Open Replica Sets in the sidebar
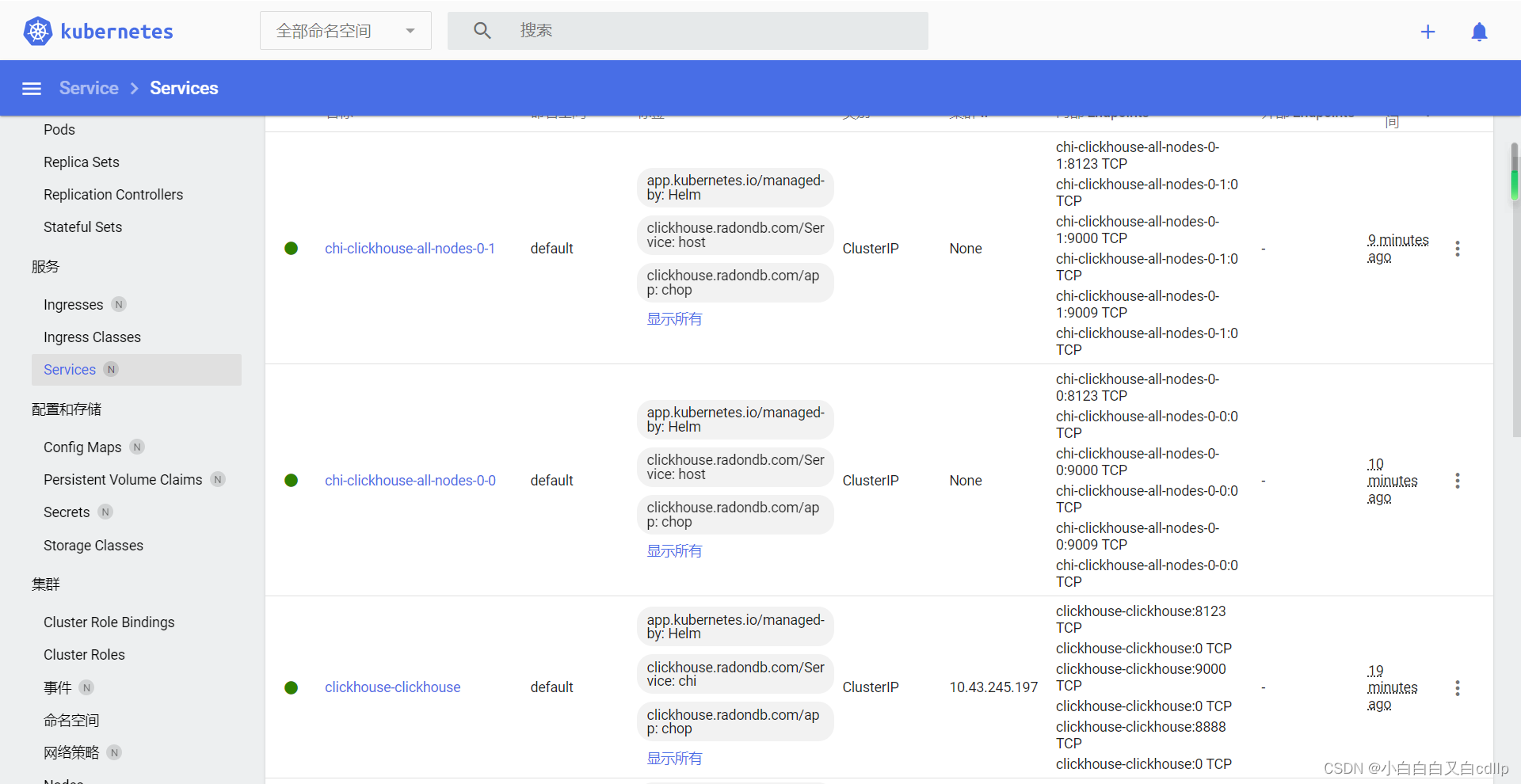This screenshot has width=1521, height=784. [82, 162]
